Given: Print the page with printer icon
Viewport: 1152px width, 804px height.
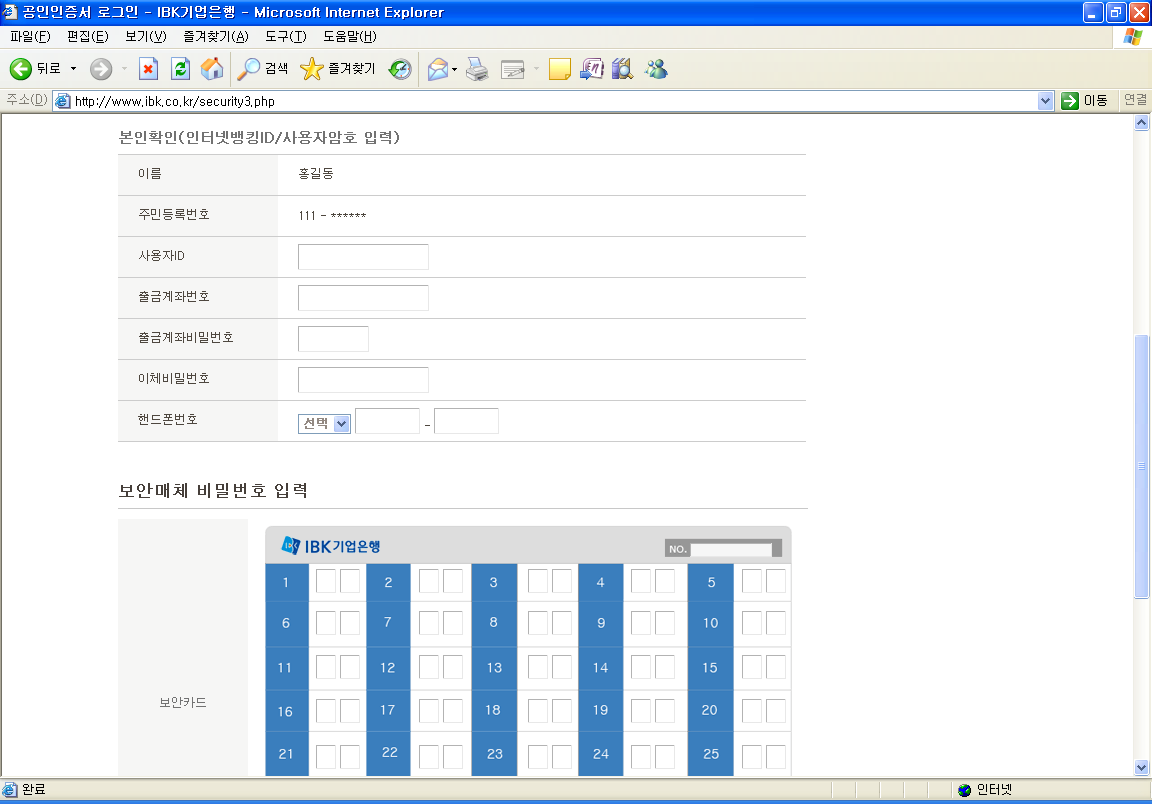Looking at the screenshot, I should coord(478,69).
